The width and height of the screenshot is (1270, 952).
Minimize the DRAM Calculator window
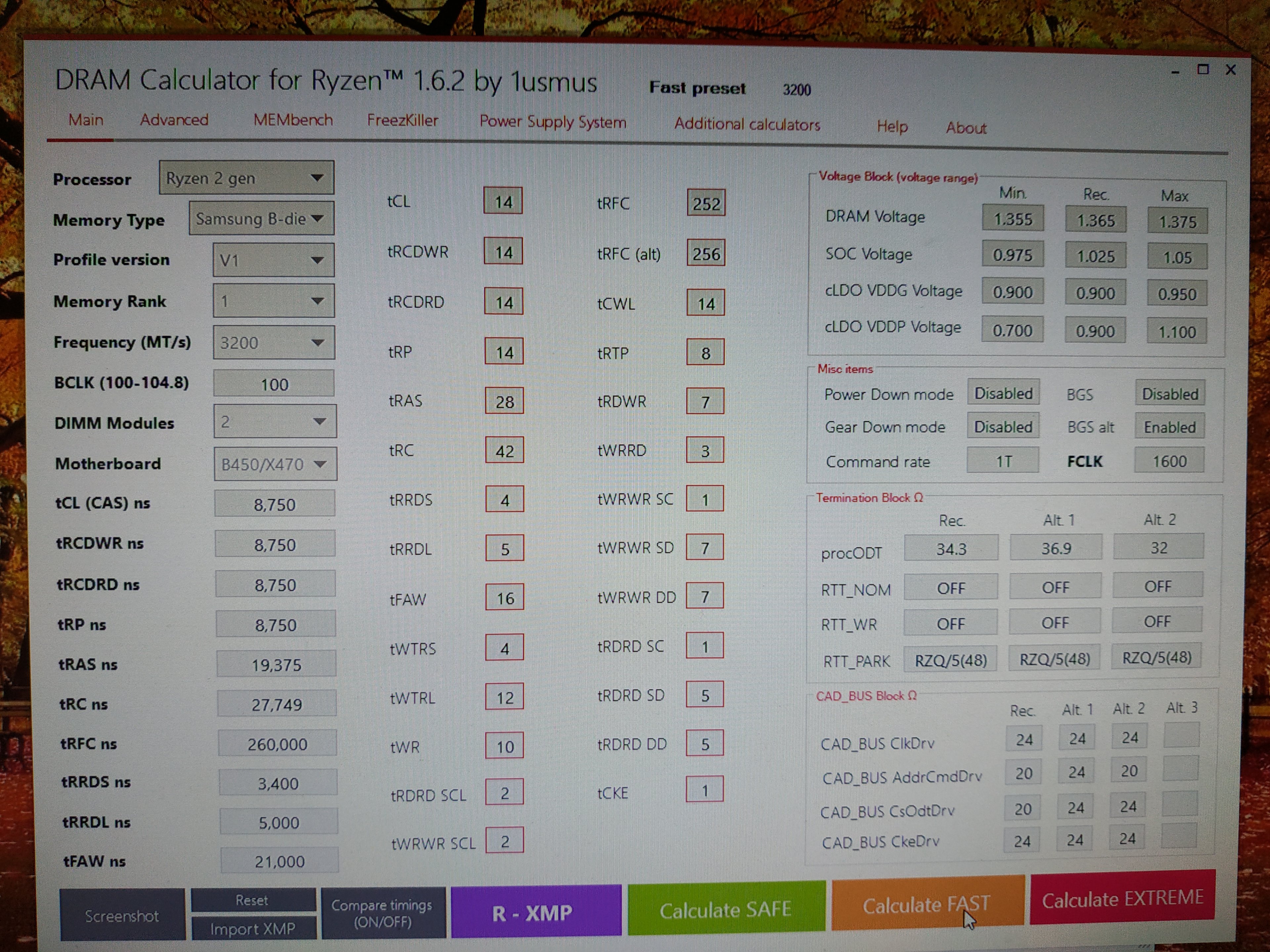click(x=1175, y=72)
